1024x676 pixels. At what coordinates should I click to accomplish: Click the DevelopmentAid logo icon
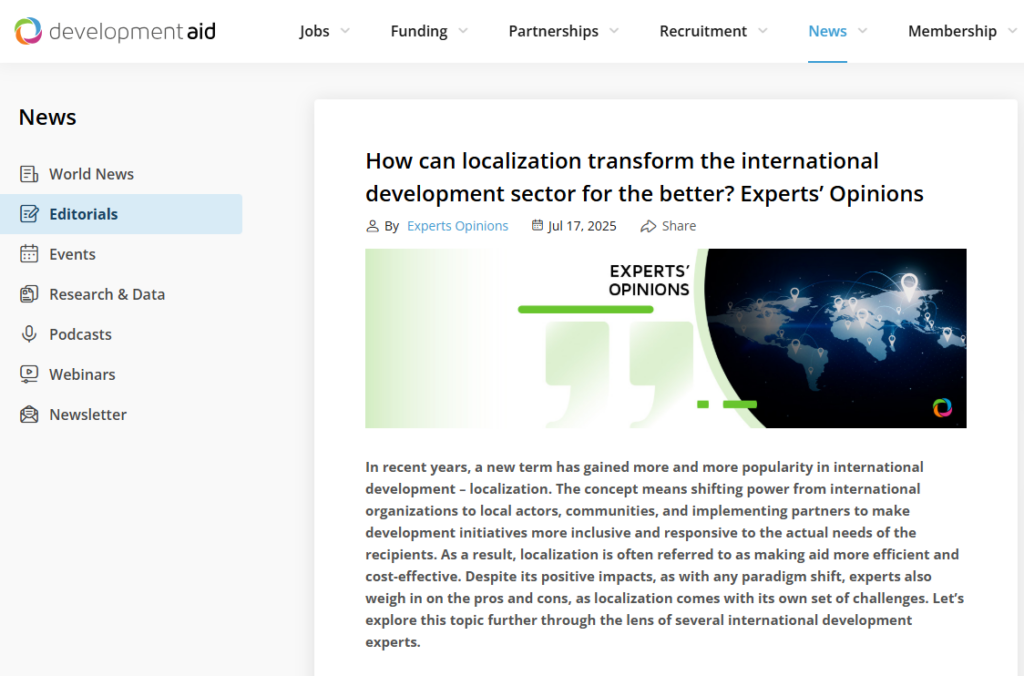(28, 31)
